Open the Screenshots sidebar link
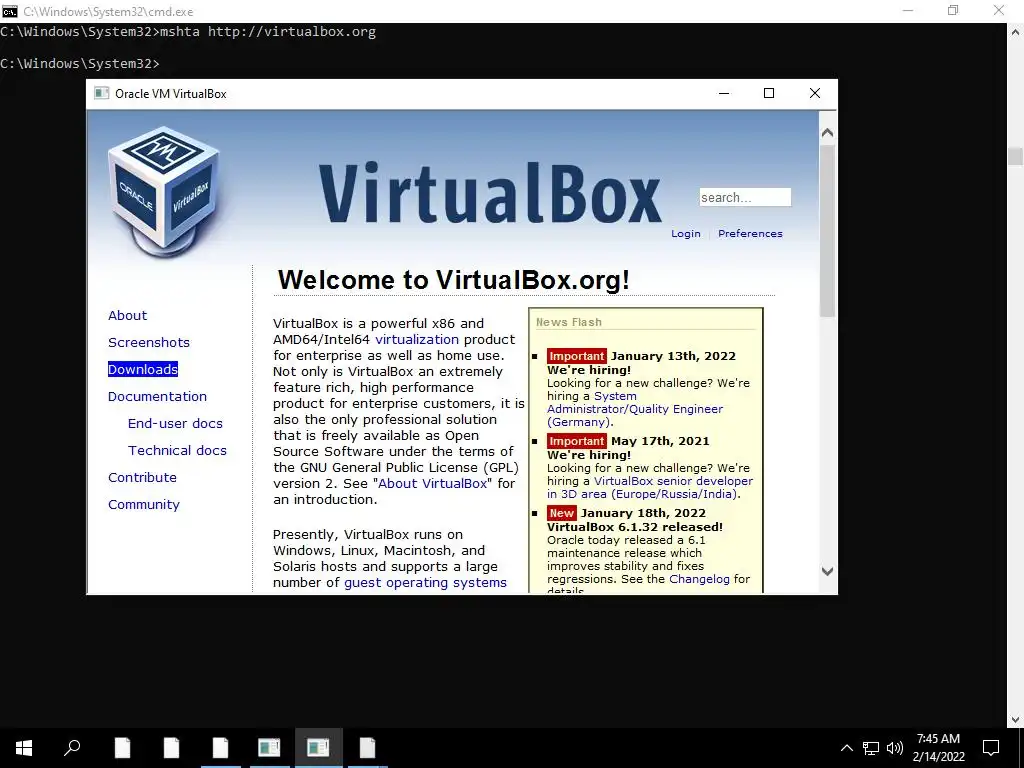 [x=149, y=342]
